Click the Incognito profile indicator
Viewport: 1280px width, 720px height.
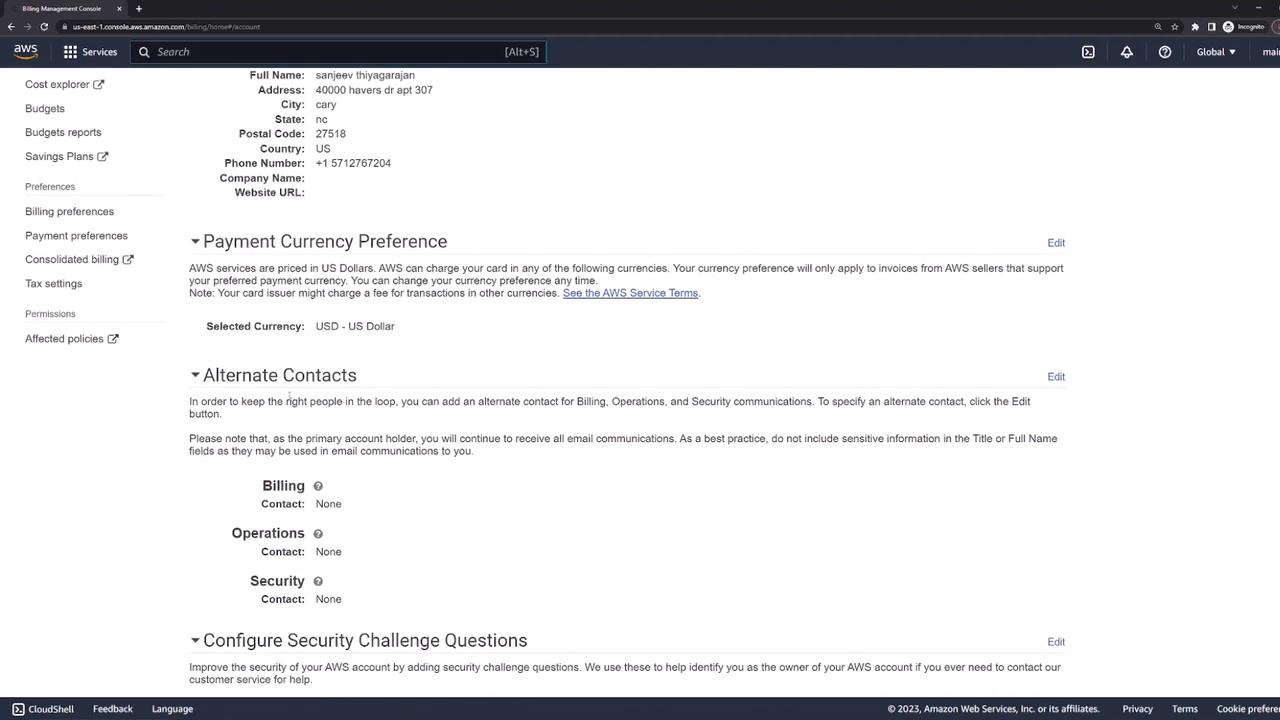point(1244,27)
